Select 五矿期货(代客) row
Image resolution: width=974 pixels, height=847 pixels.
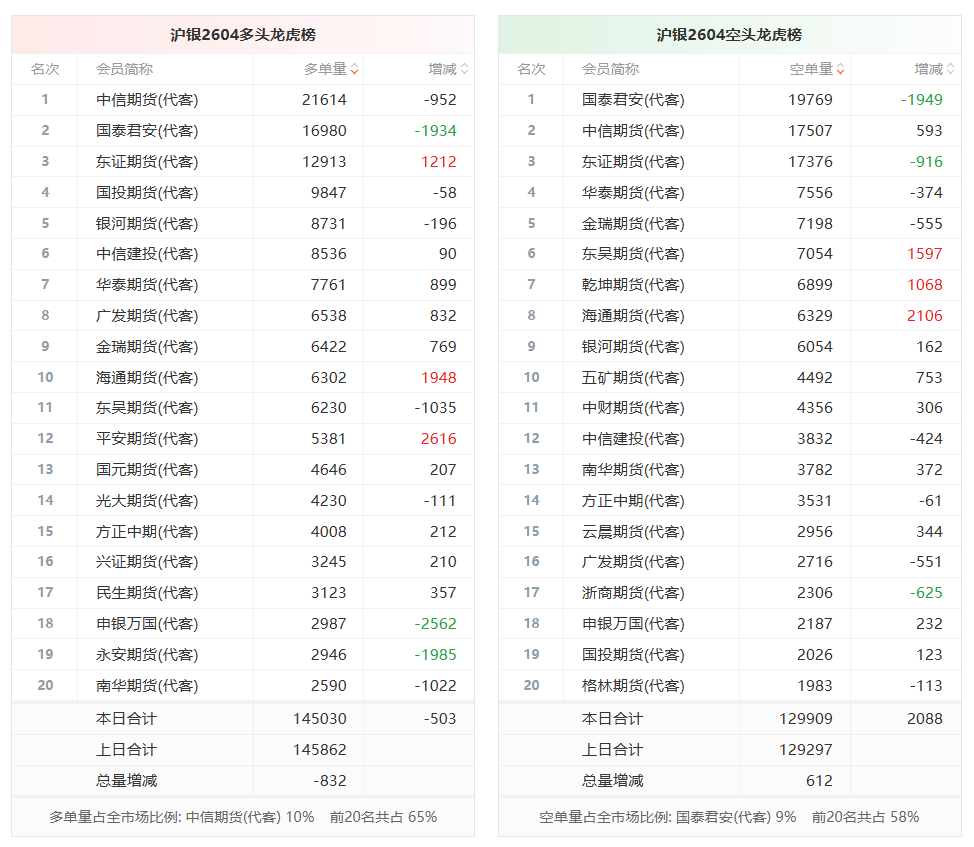[730, 378]
